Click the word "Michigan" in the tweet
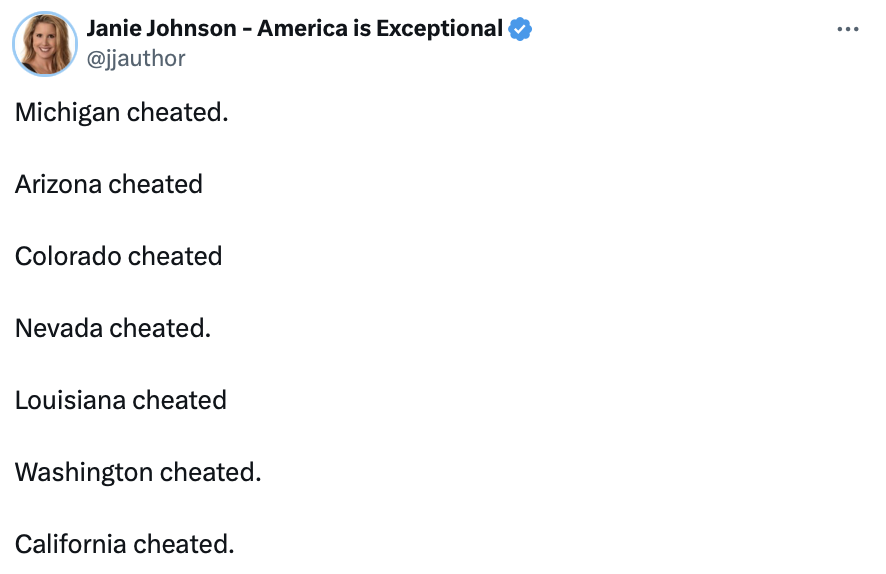This screenshot has width=886, height=574. [x=67, y=112]
